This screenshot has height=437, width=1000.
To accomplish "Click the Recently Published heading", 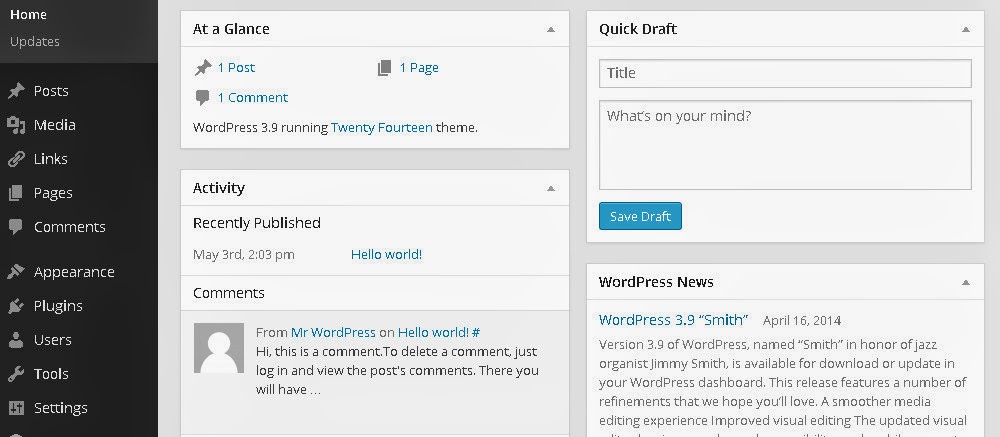I will pyautogui.click(x=256, y=223).
